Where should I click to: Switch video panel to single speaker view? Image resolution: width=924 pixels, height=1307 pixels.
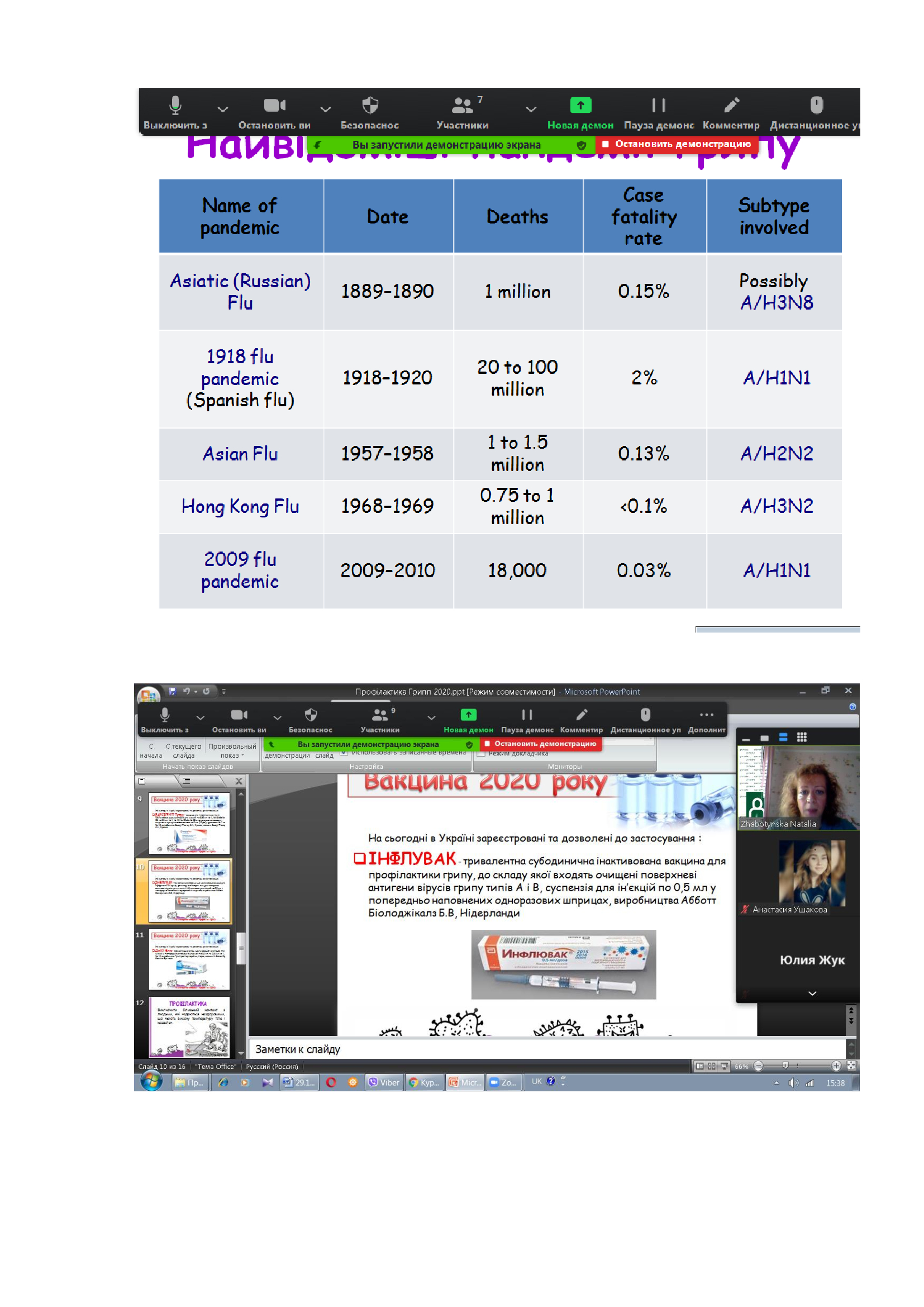[765, 738]
